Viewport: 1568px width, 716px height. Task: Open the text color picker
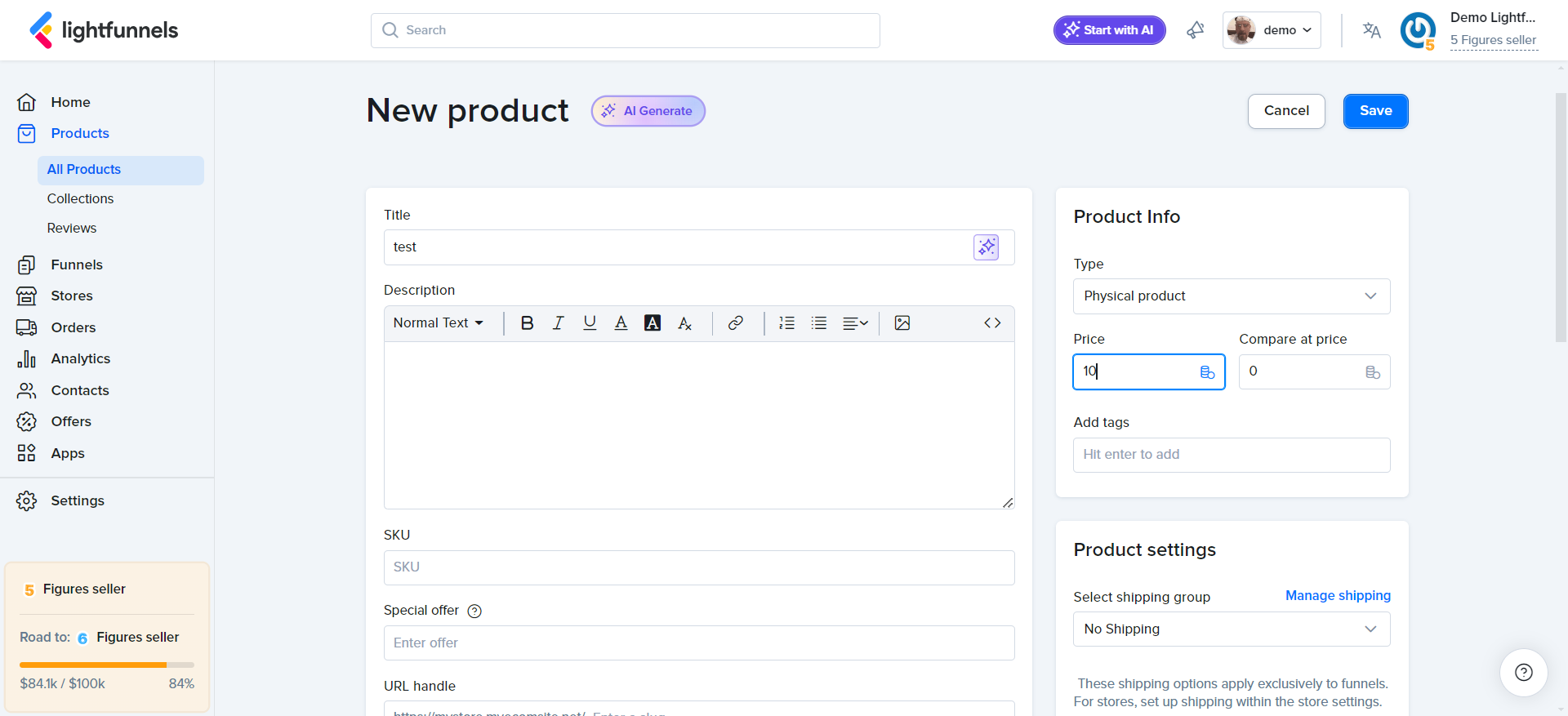(x=621, y=323)
